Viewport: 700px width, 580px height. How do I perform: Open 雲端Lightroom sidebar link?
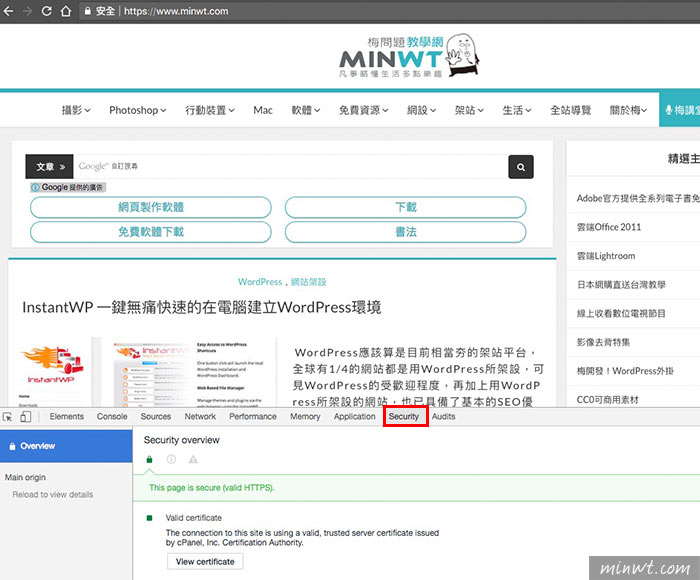(x=606, y=256)
